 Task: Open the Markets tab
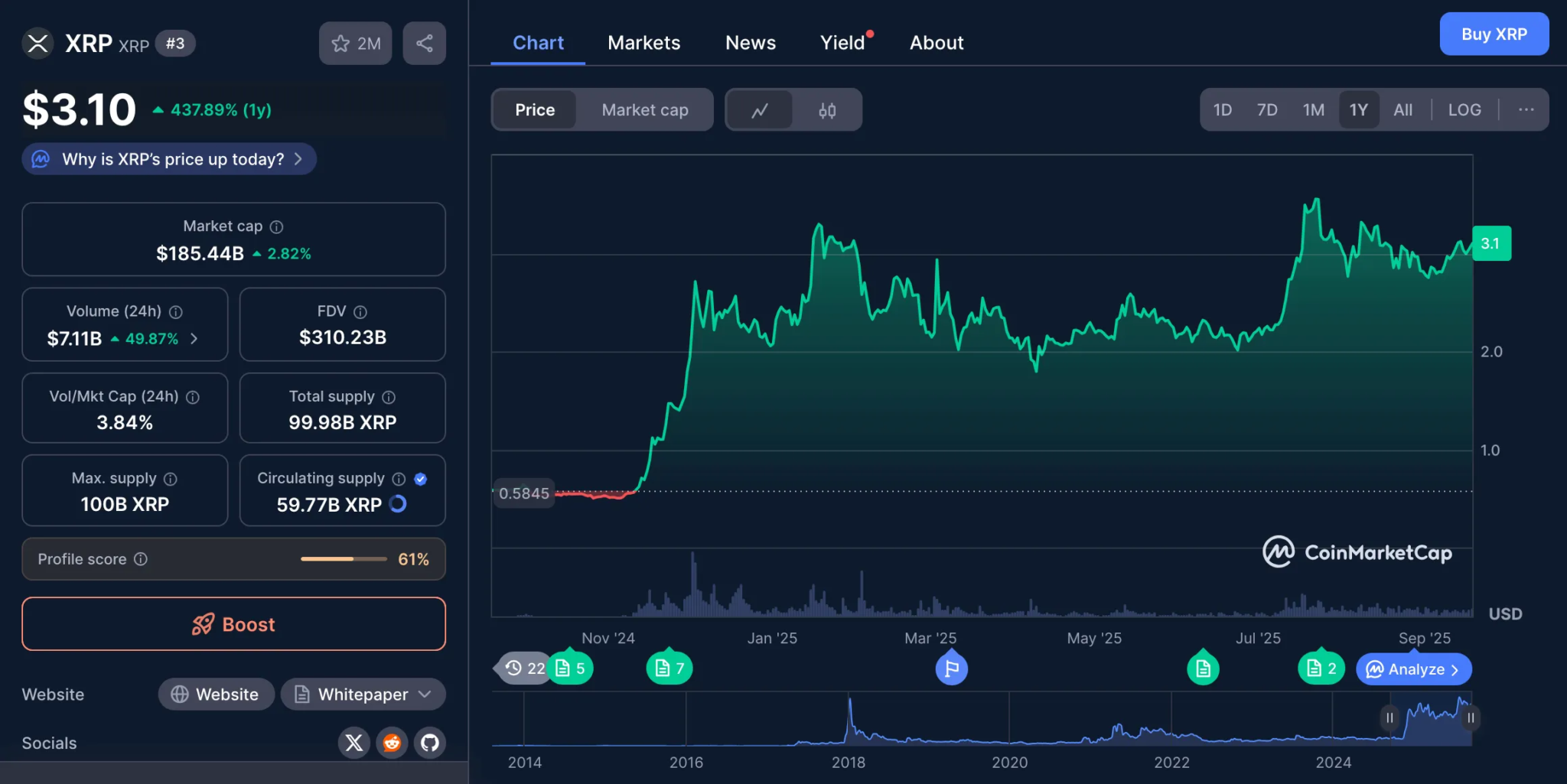[x=644, y=43]
